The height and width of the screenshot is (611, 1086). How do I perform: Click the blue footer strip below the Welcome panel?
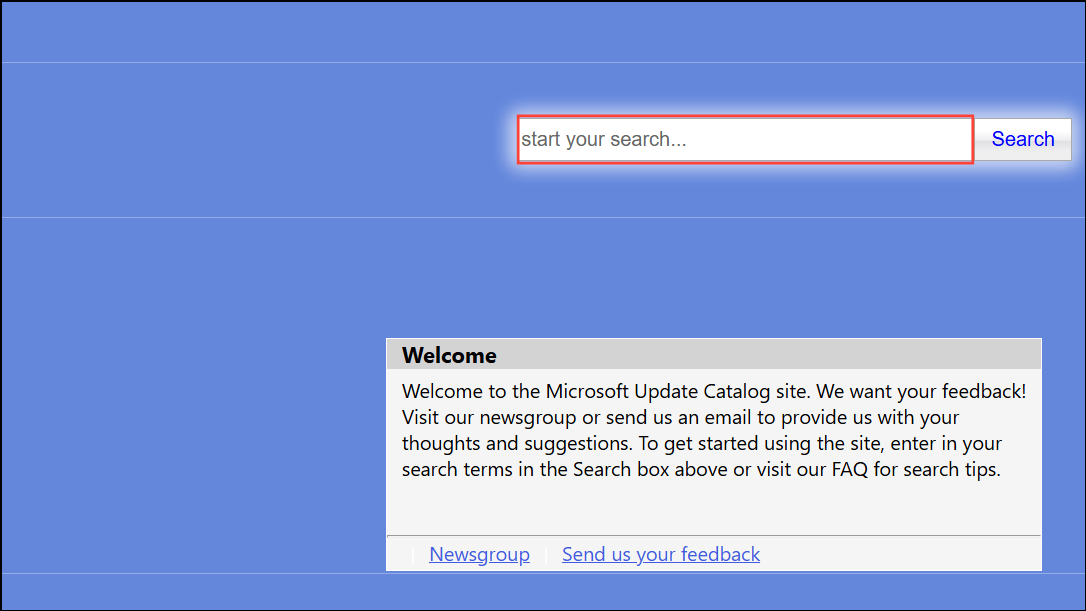click(x=543, y=591)
